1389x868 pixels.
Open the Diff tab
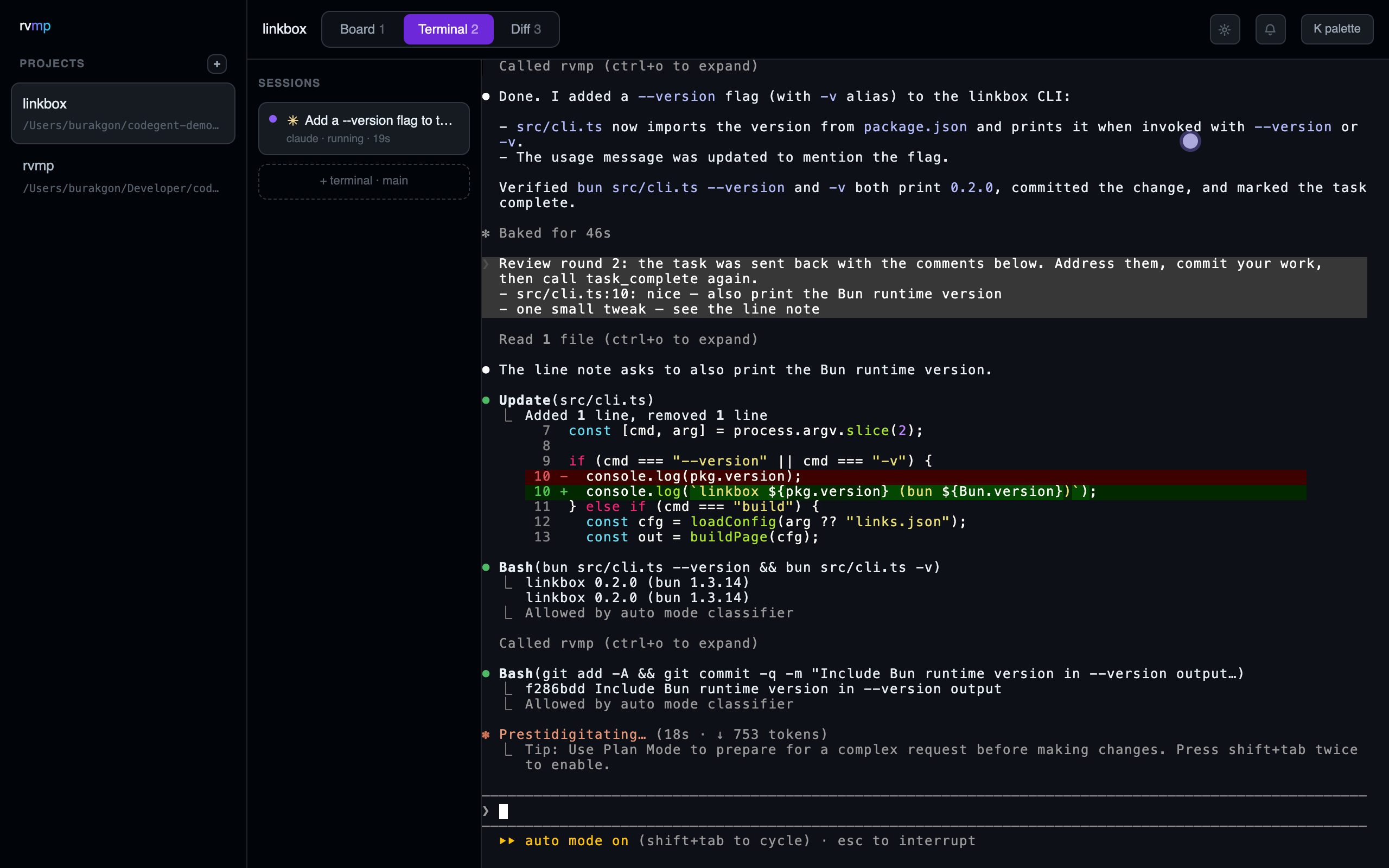point(526,29)
